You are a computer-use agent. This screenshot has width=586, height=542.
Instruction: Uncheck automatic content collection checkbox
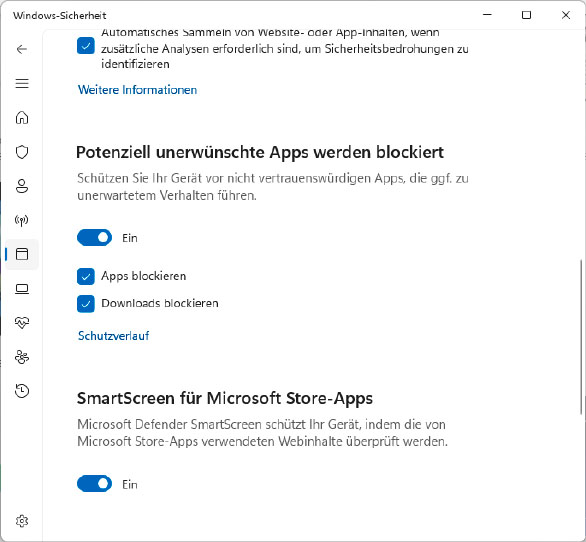coord(86,46)
